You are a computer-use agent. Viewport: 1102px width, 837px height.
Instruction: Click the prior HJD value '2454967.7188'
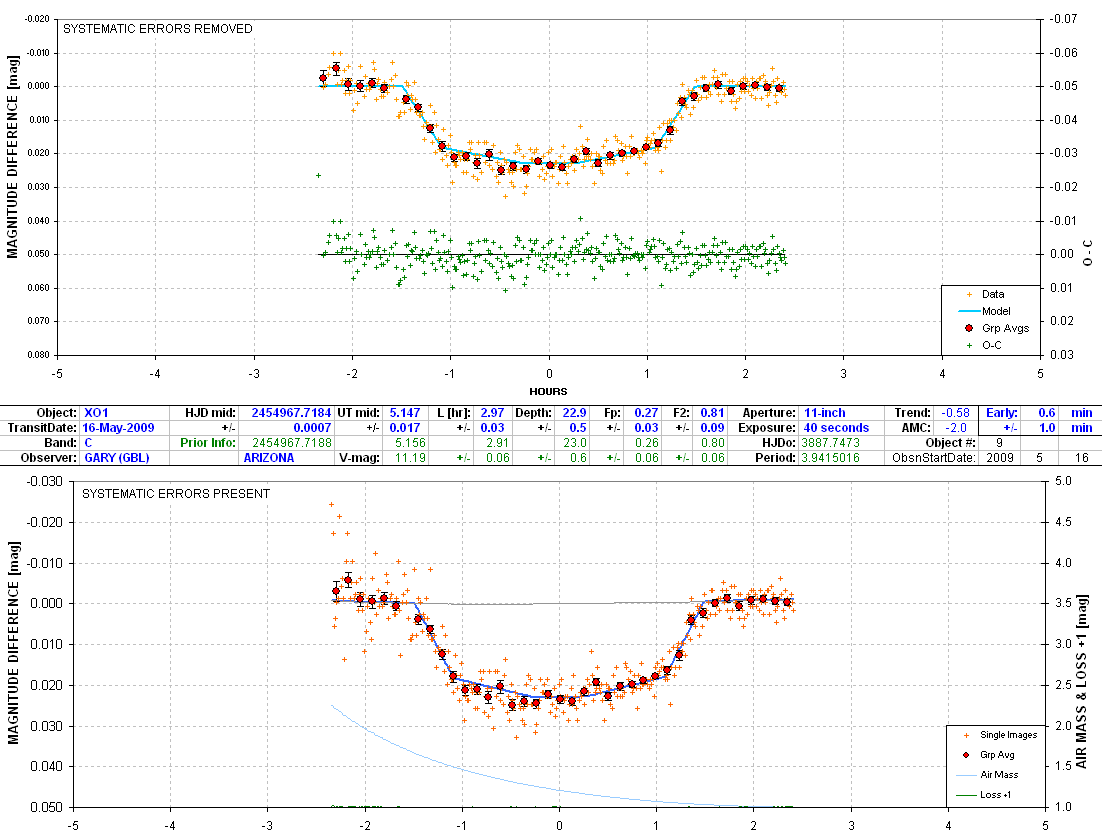coord(291,443)
